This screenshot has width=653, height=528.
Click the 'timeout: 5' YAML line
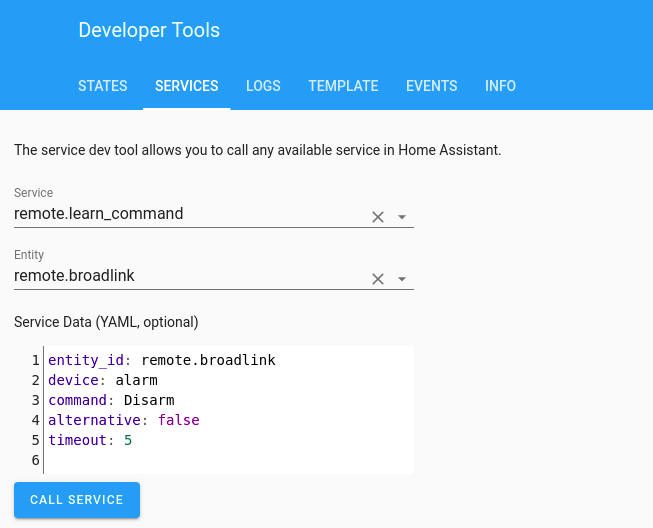[x=90, y=440]
